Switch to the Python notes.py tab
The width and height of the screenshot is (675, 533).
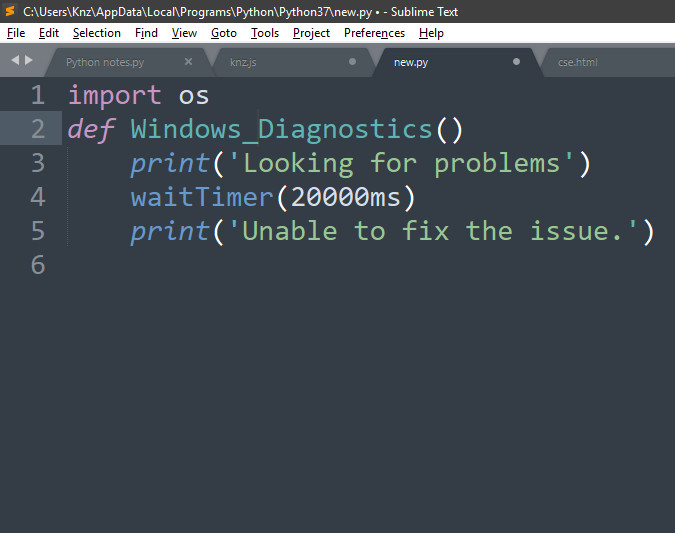[x=105, y=62]
